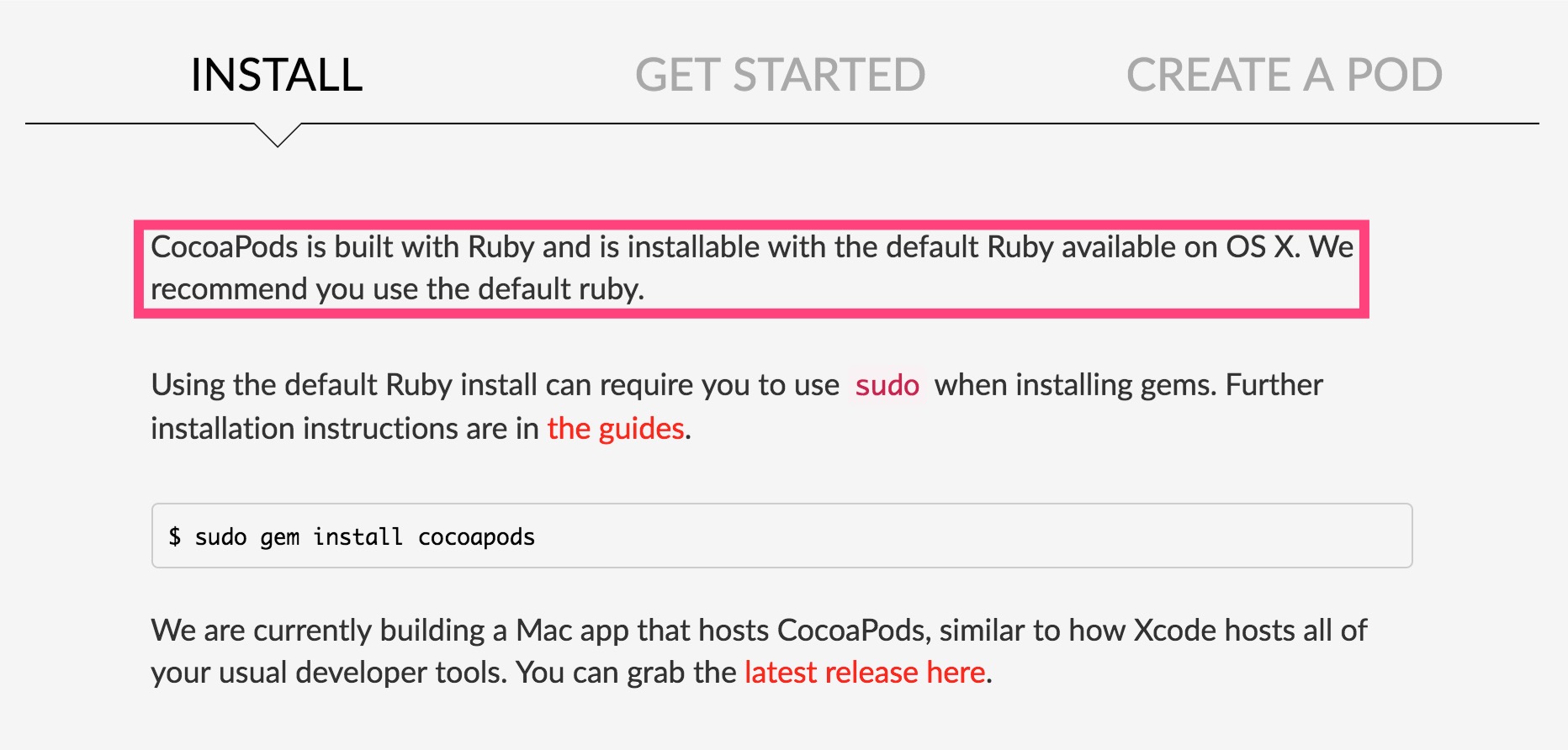Click the pink-highlighted CocoaPods Ruby paragraph
This screenshot has height=750, width=1568.
751,268
